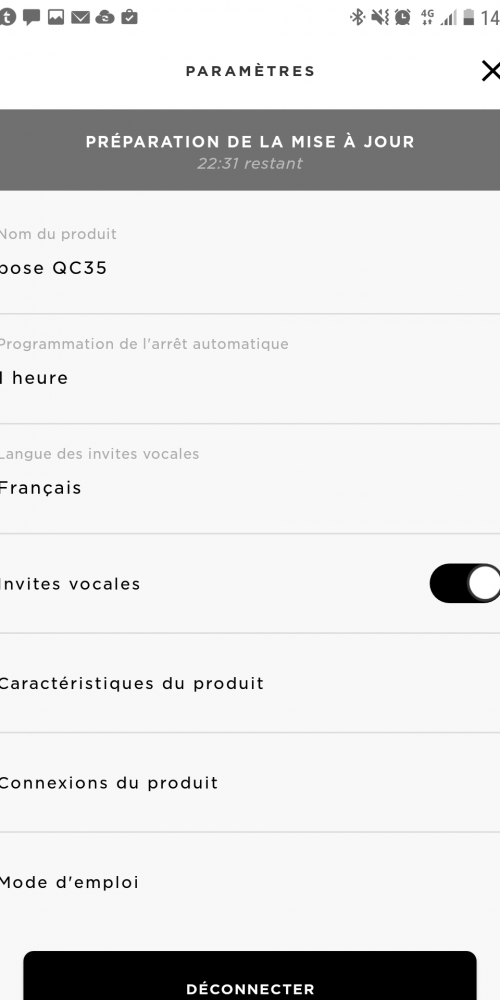This screenshot has width=500, height=1000.
Task: Tap the Bluetooth icon in status bar
Action: point(357,17)
